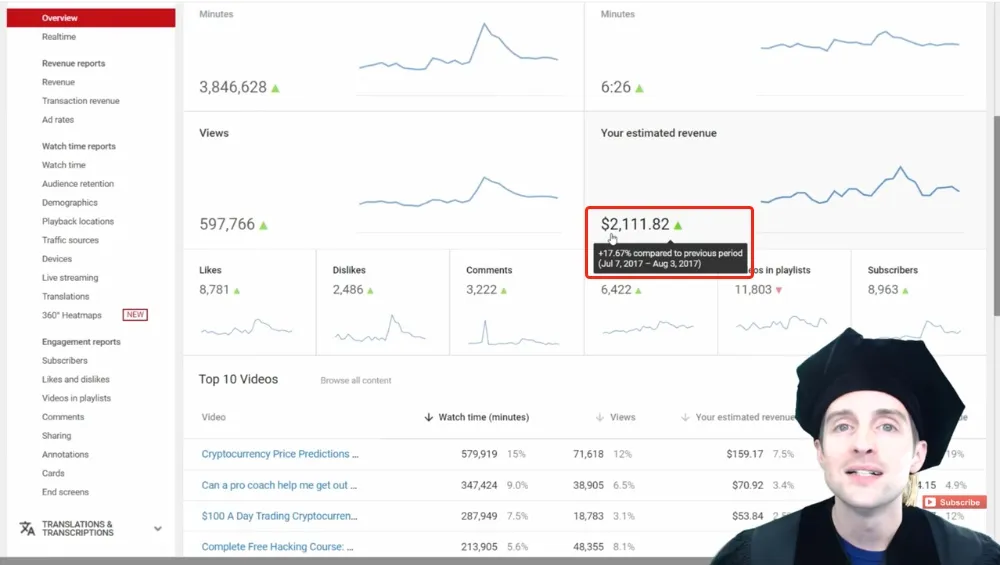This screenshot has height=565, width=1000.
Task: Click the Translations & Transcriptions translate icon
Action: 27,529
